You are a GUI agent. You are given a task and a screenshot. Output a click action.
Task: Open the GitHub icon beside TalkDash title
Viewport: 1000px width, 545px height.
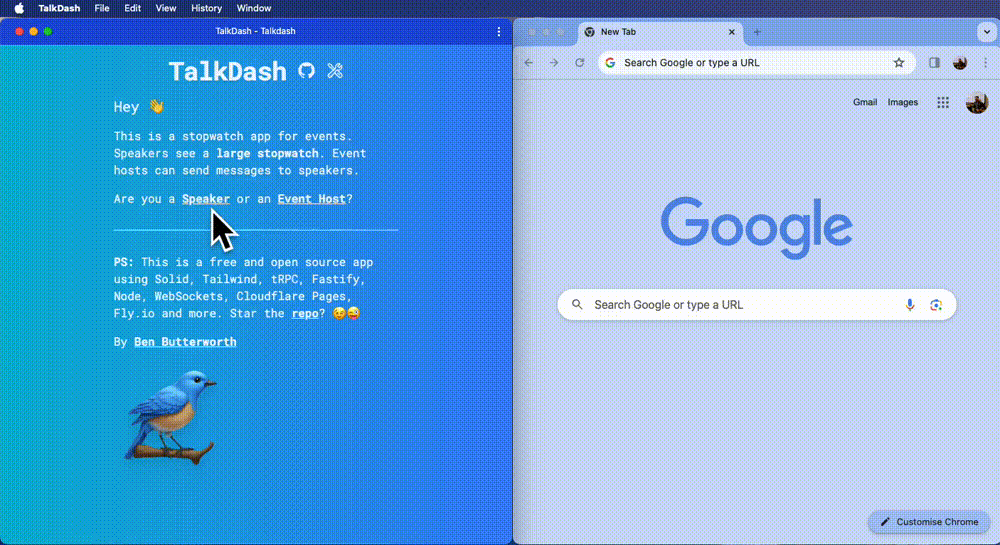[307, 71]
